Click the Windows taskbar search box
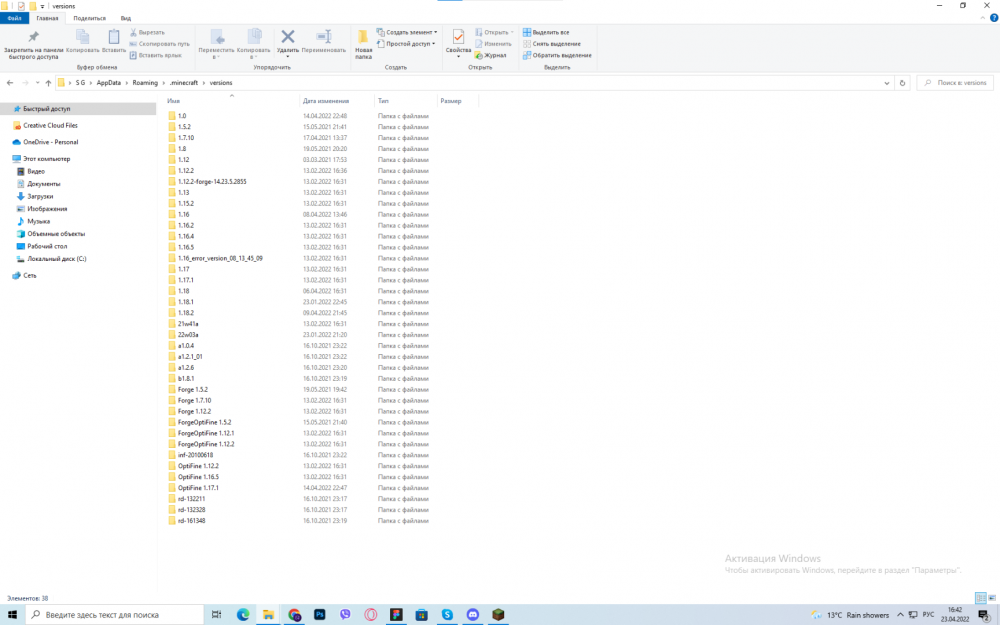This screenshot has height=625, width=1000. pos(115,614)
